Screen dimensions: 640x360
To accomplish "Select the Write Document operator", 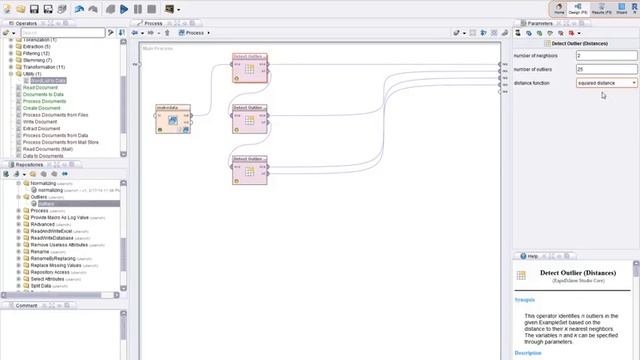I will pyautogui.click(x=40, y=122).
